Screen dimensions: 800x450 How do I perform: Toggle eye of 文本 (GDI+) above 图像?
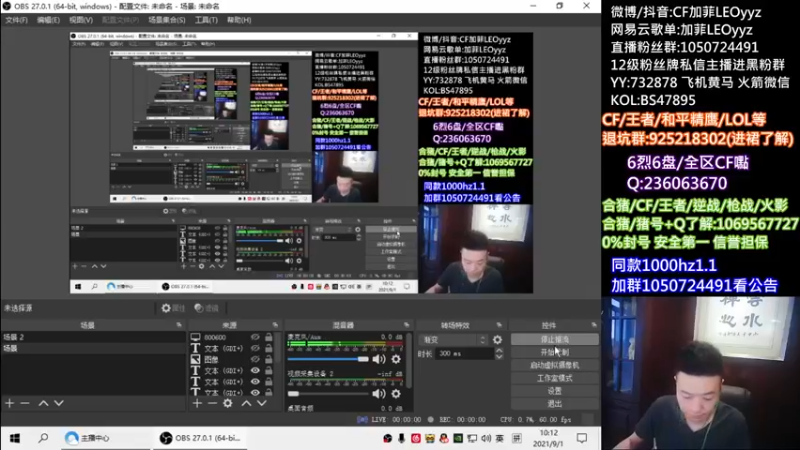[x=255, y=348]
